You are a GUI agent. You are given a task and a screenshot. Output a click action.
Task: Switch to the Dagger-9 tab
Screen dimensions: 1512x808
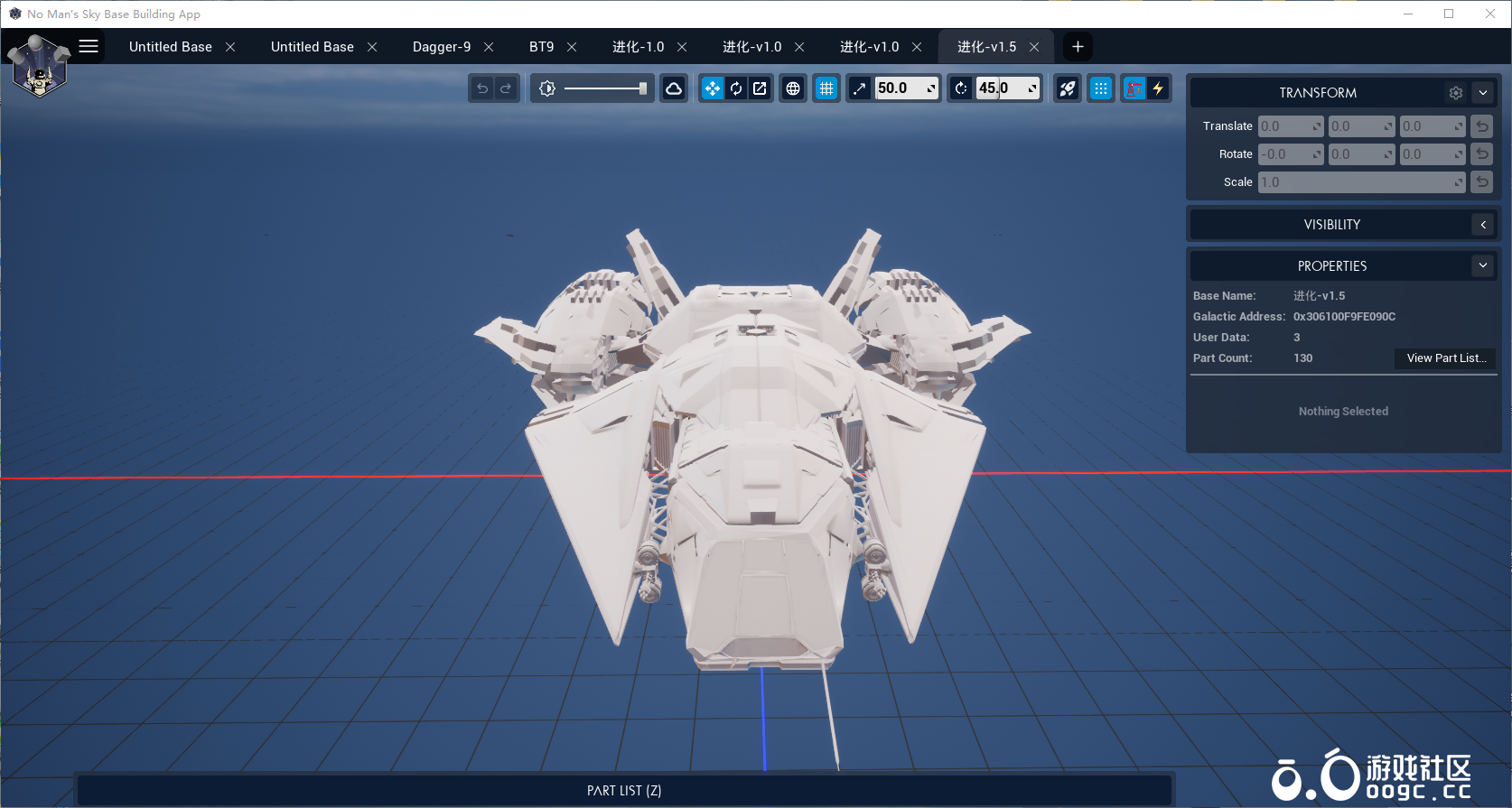pos(441,47)
